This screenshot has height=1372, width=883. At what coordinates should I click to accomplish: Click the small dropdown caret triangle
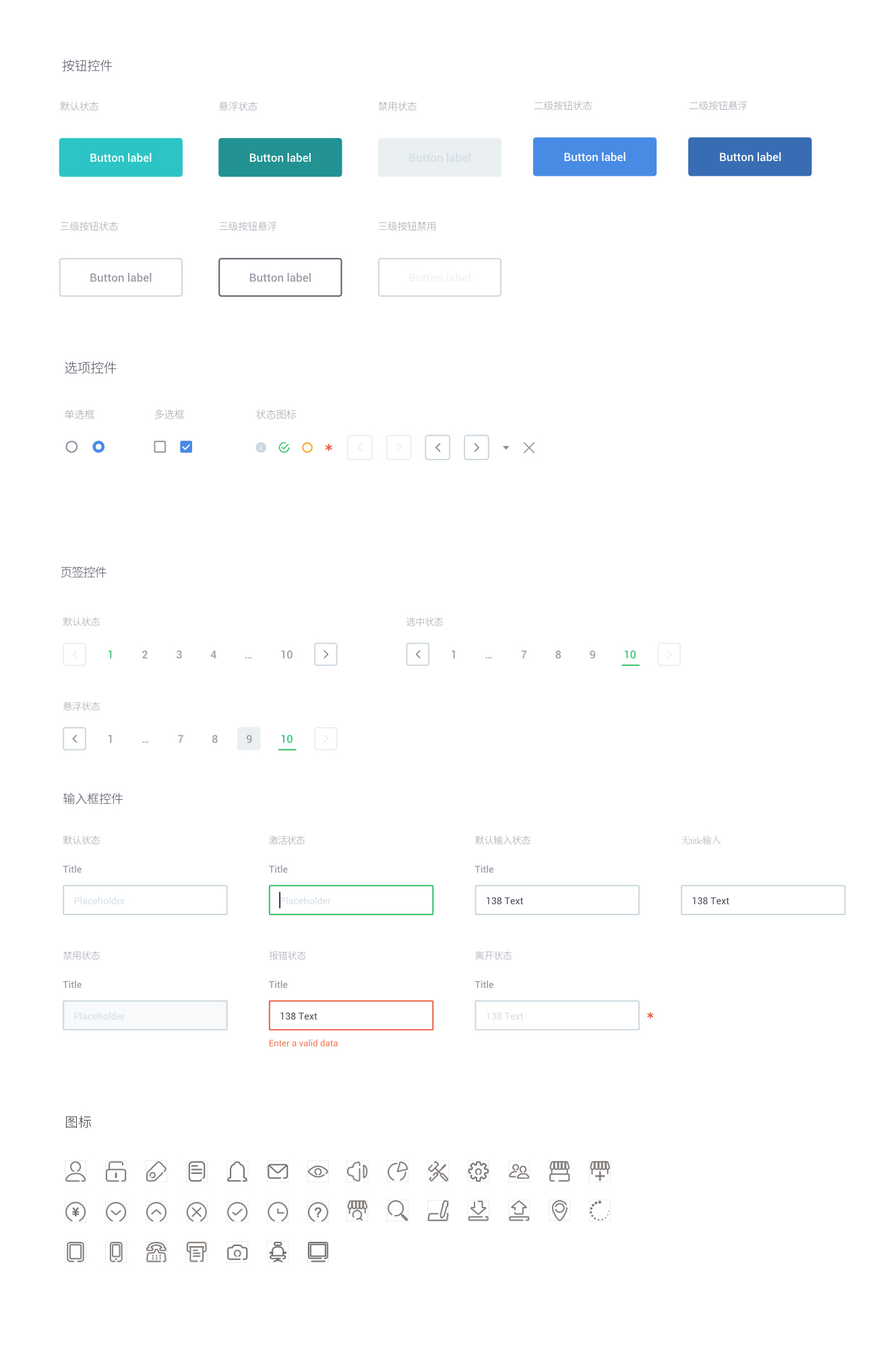(506, 447)
